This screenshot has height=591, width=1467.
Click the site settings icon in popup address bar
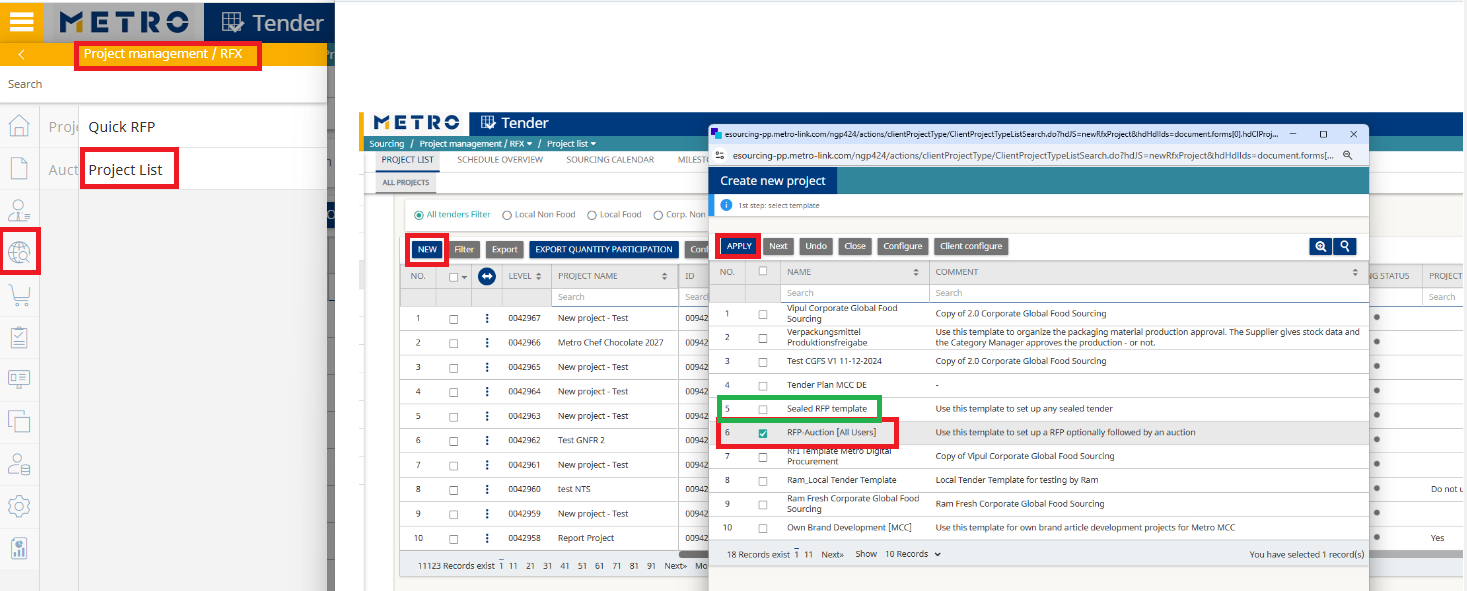721,156
